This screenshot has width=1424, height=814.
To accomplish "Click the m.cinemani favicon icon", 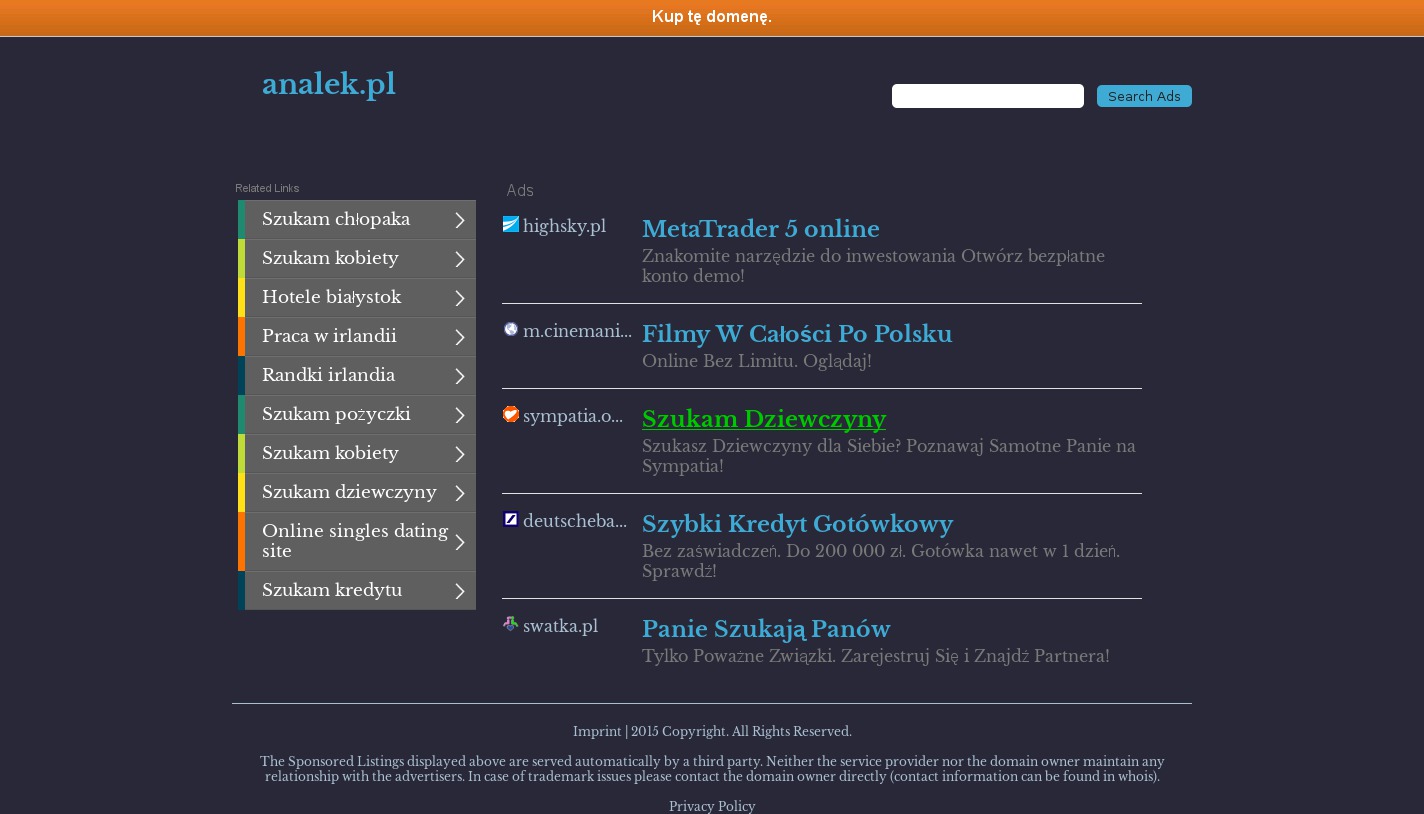I will (510, 330).
